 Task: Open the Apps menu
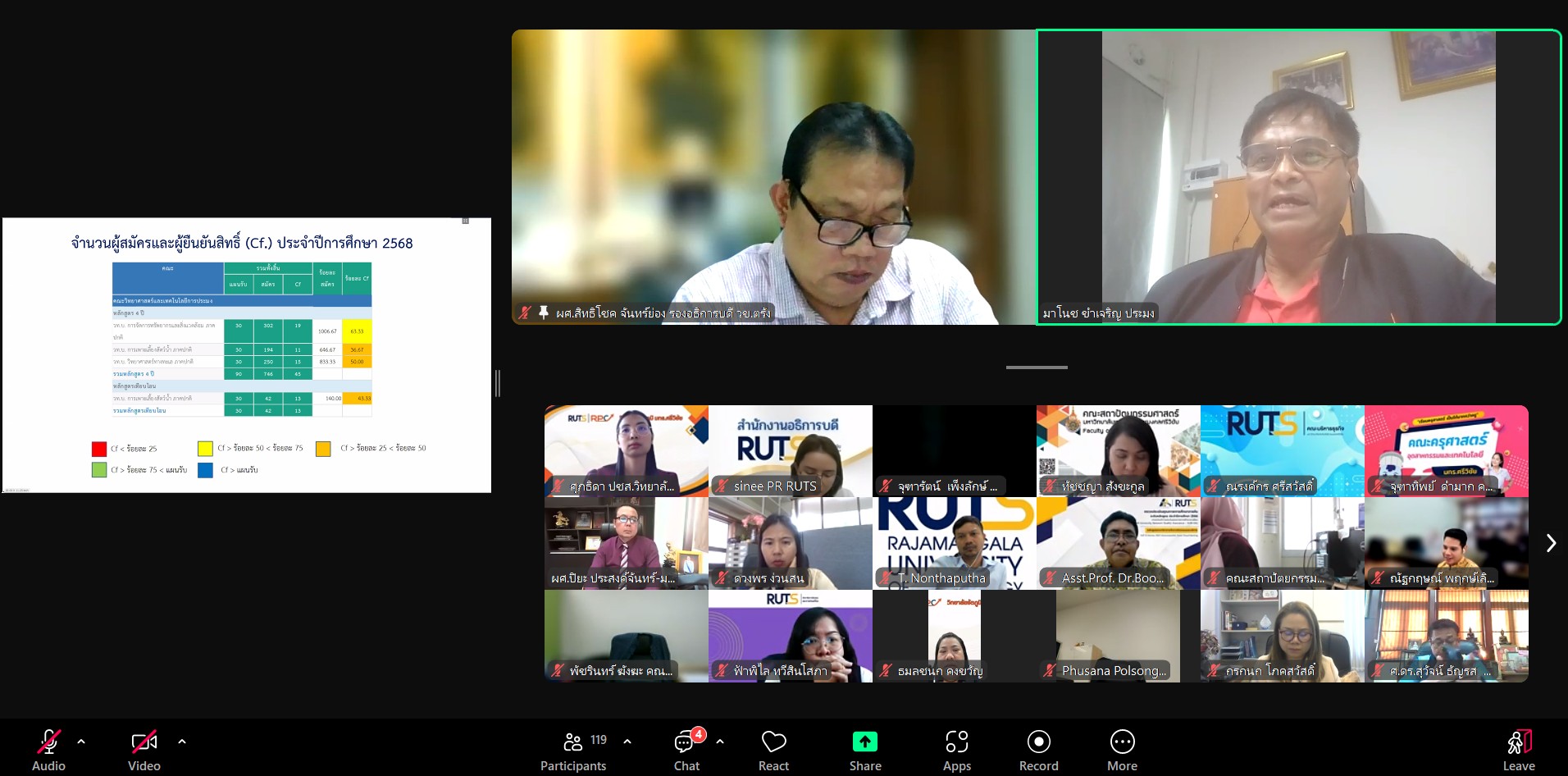click(956, 742)
